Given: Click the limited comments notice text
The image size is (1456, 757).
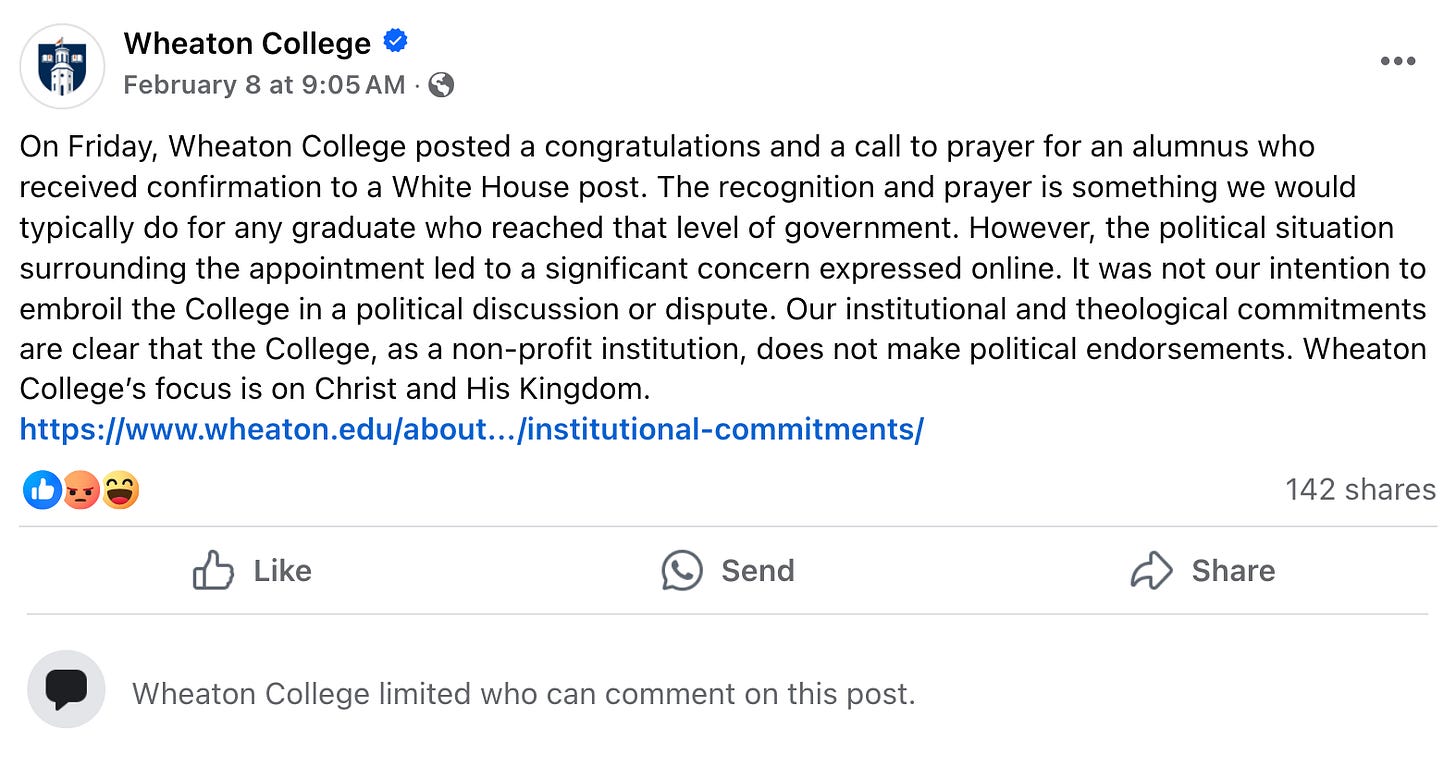Looking at the screenshot, I should tap(524, 693).
